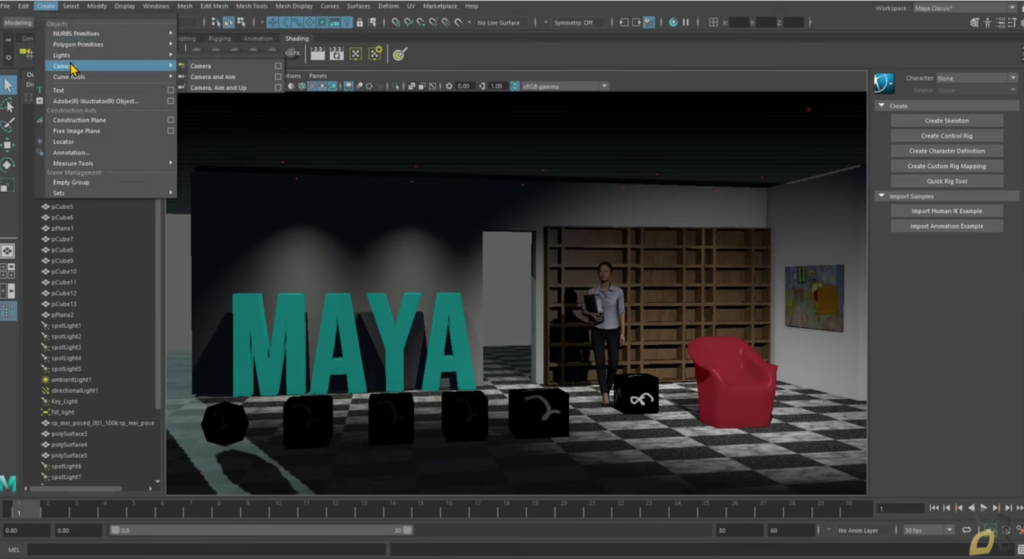Click the loop playback icon
The height and width of the screenshot is (559, 1024).
[x=967, y=530]
